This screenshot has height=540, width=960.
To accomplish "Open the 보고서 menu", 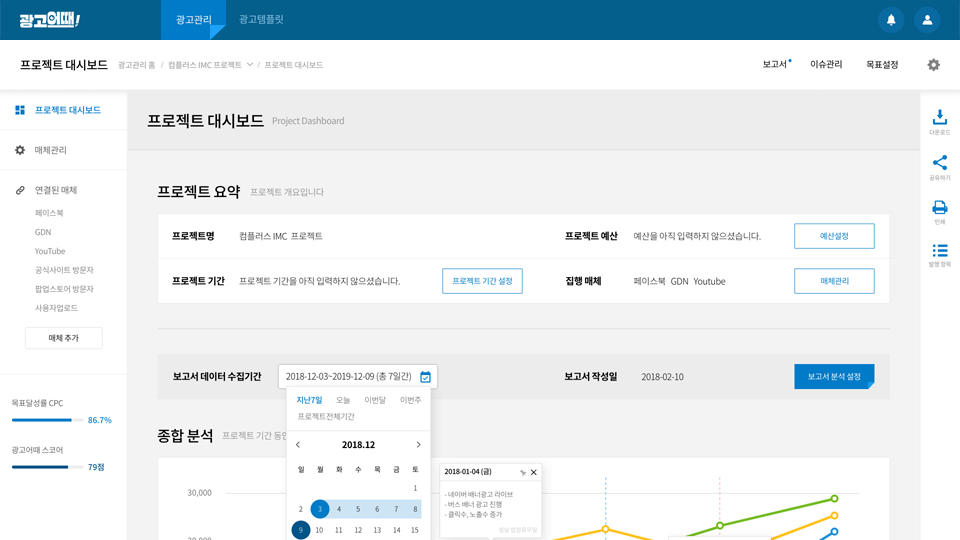I will coord(775,64).
